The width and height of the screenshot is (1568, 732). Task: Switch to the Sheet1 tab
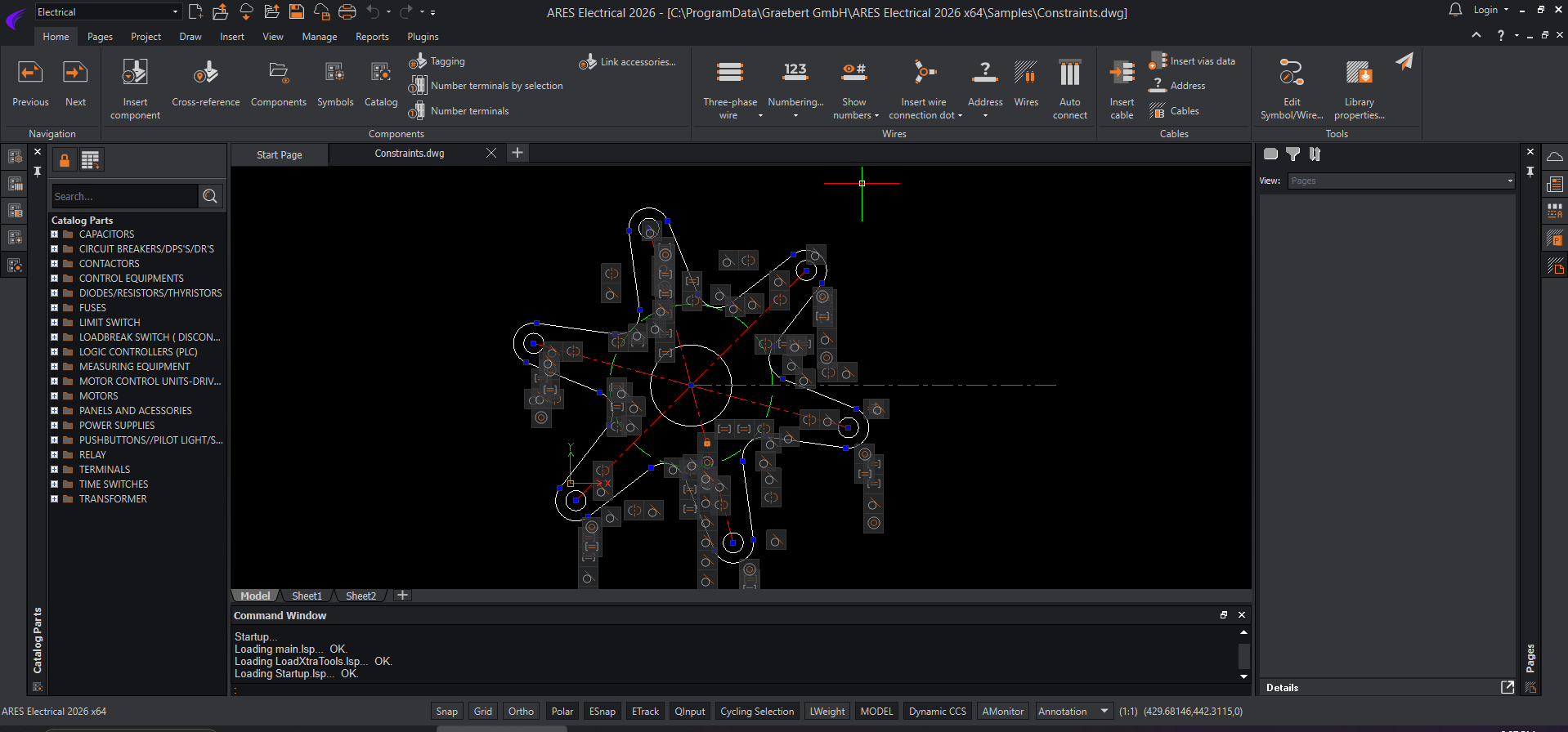click(x=307, y=596)
